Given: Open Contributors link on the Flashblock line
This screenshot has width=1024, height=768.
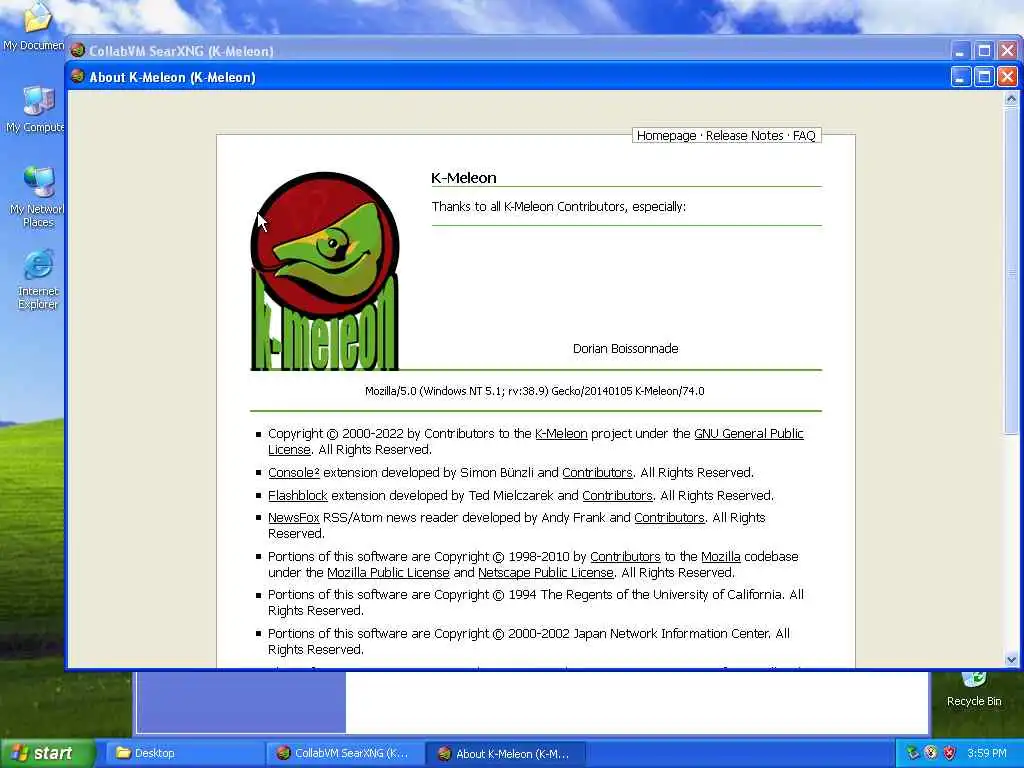Looking at the screenshot, I should coord(618,496).
